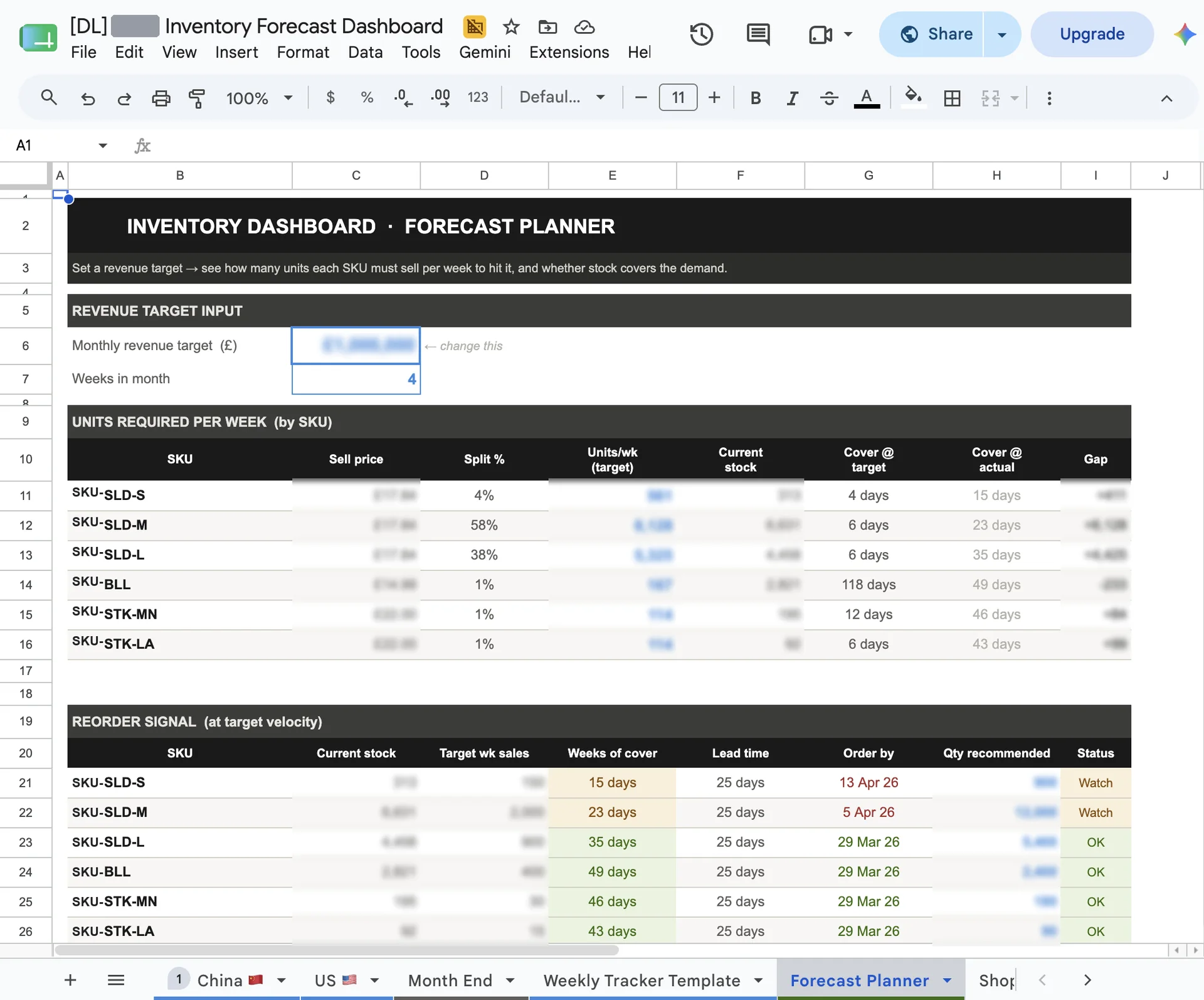This screenshot has height=1000, width=1204.
Task: Open the Name box dropdown arrow
Action: 103,146
